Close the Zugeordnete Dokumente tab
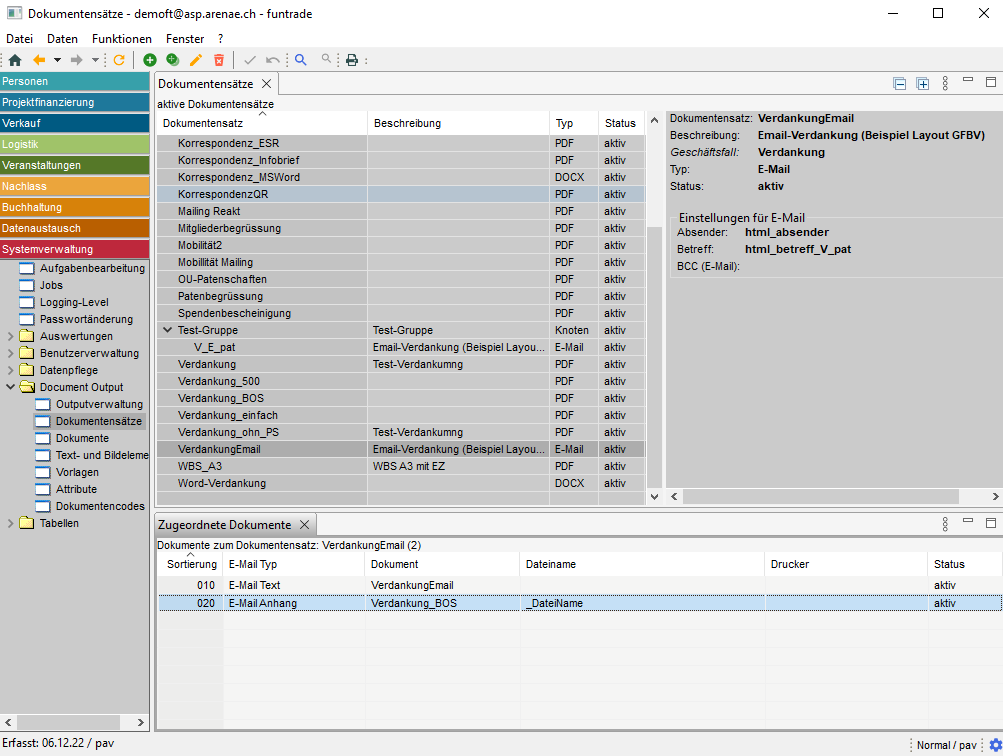1003x756 pixels. point(305,525)
